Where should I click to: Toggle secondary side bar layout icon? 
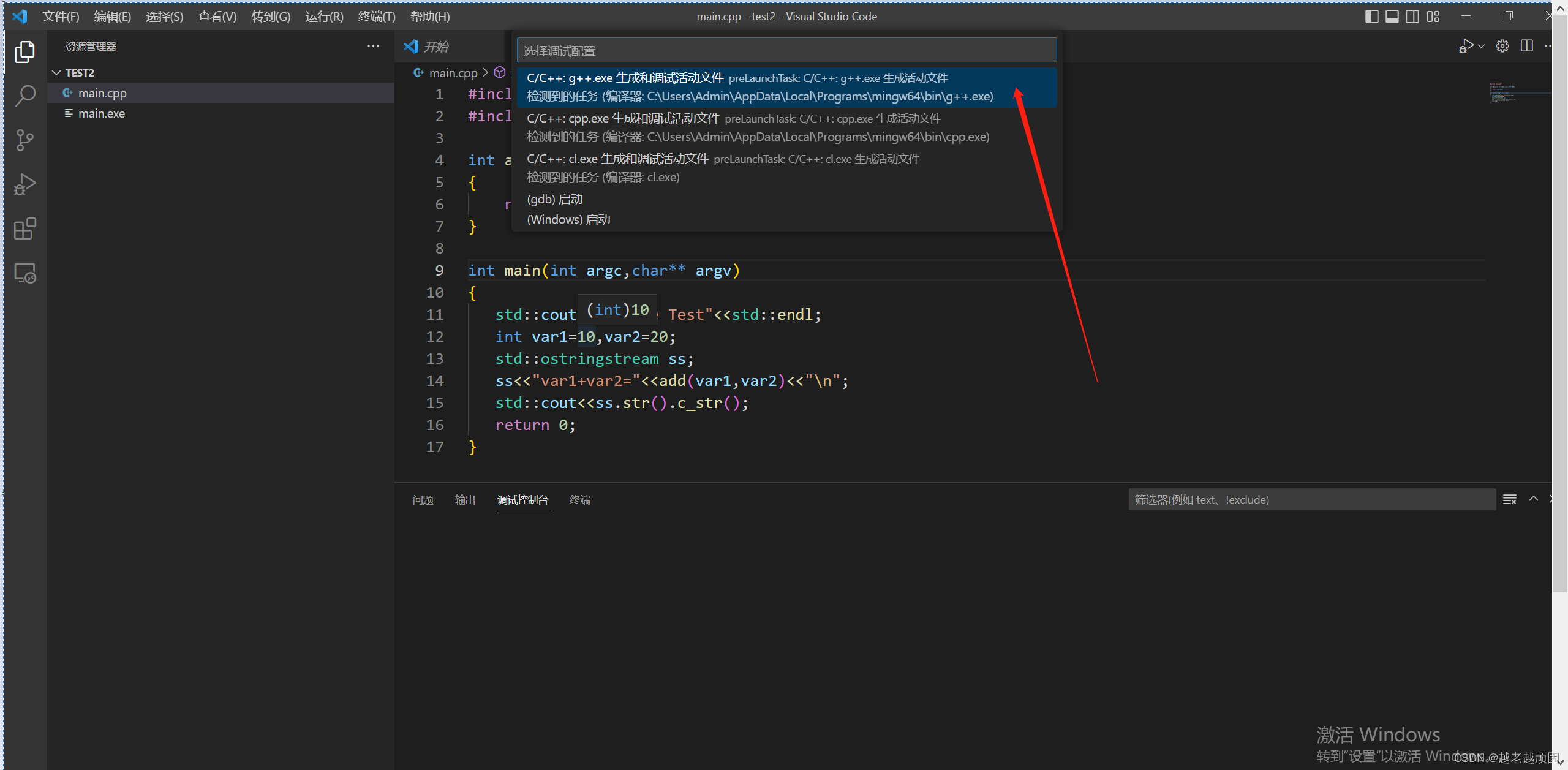click(1412, 17)
